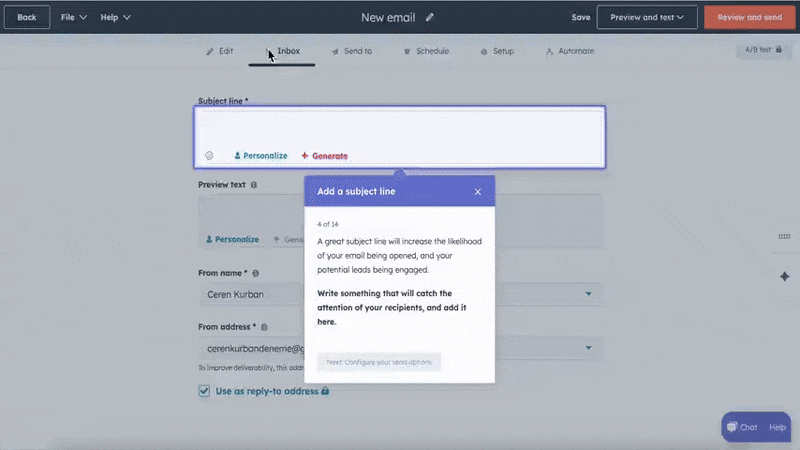Click the lock icon beside reply-to address
This screenshot has width=800, height=450.
[325, 391]
